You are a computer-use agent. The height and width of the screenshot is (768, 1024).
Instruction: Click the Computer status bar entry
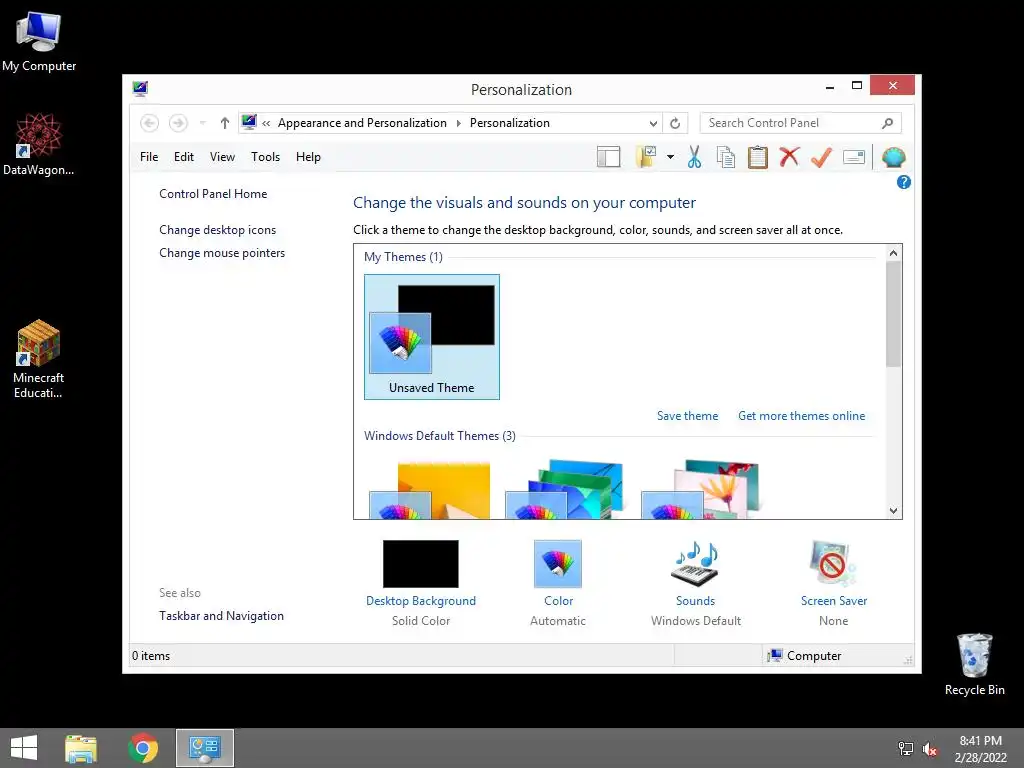point(805,656)
